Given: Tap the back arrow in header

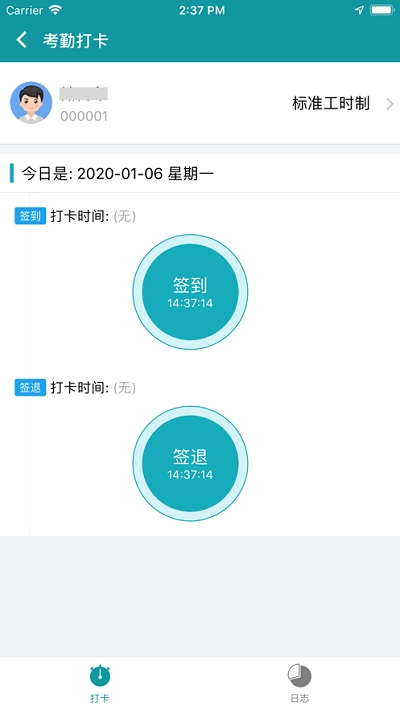Looking at the screenshot, I should tap(21, 40).
